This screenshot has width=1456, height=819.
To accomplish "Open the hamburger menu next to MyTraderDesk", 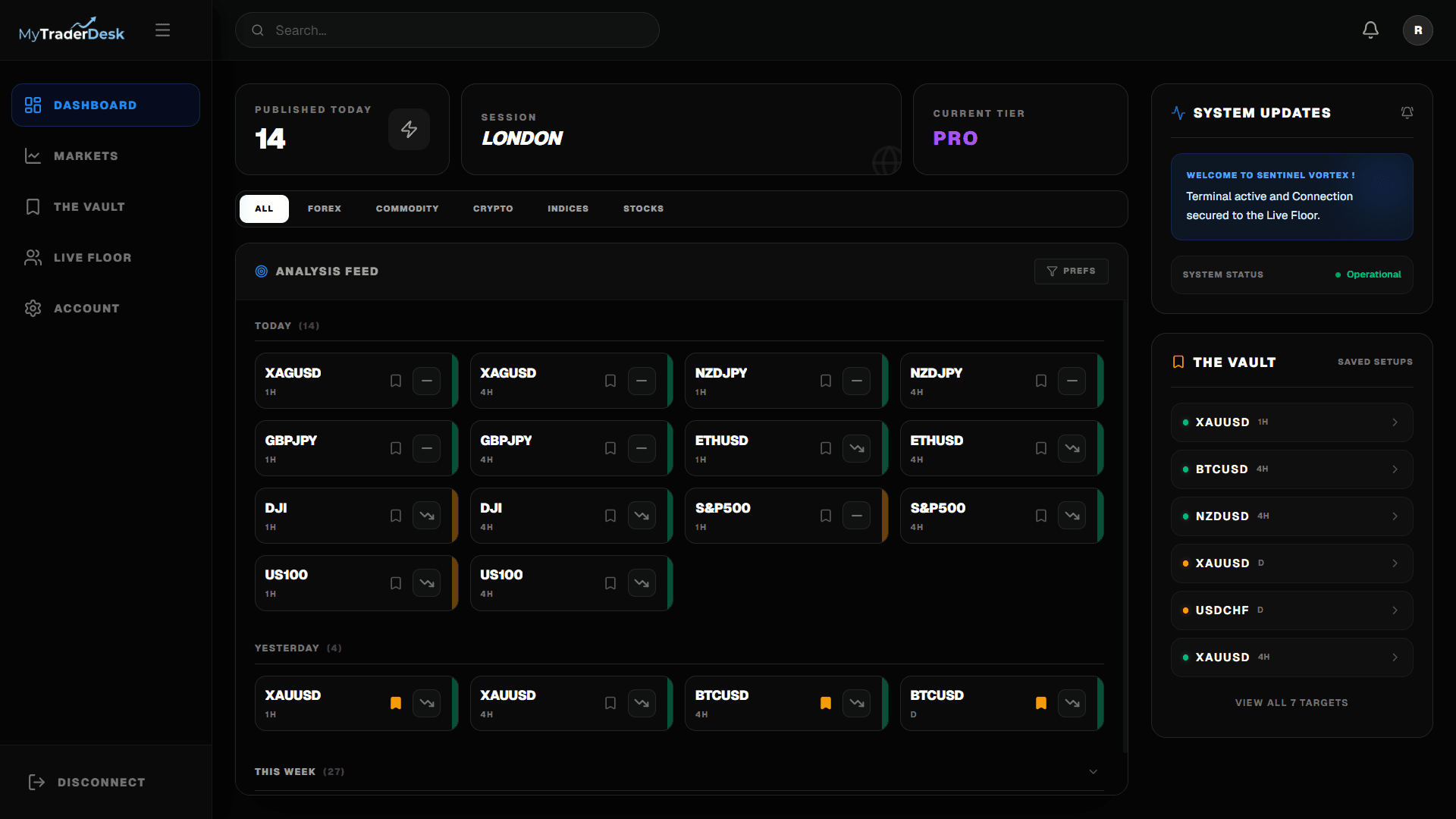I will pos(162,30).
